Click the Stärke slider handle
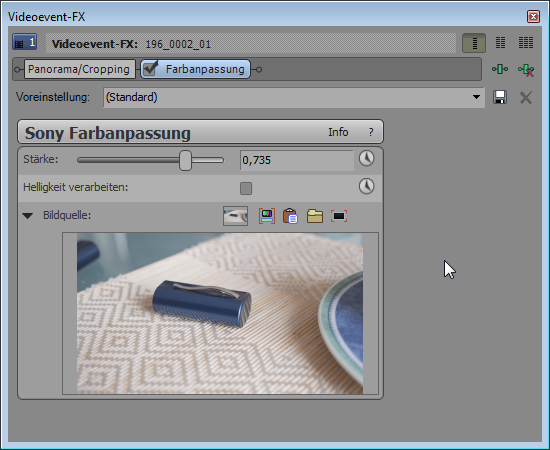 pos(185,160)
